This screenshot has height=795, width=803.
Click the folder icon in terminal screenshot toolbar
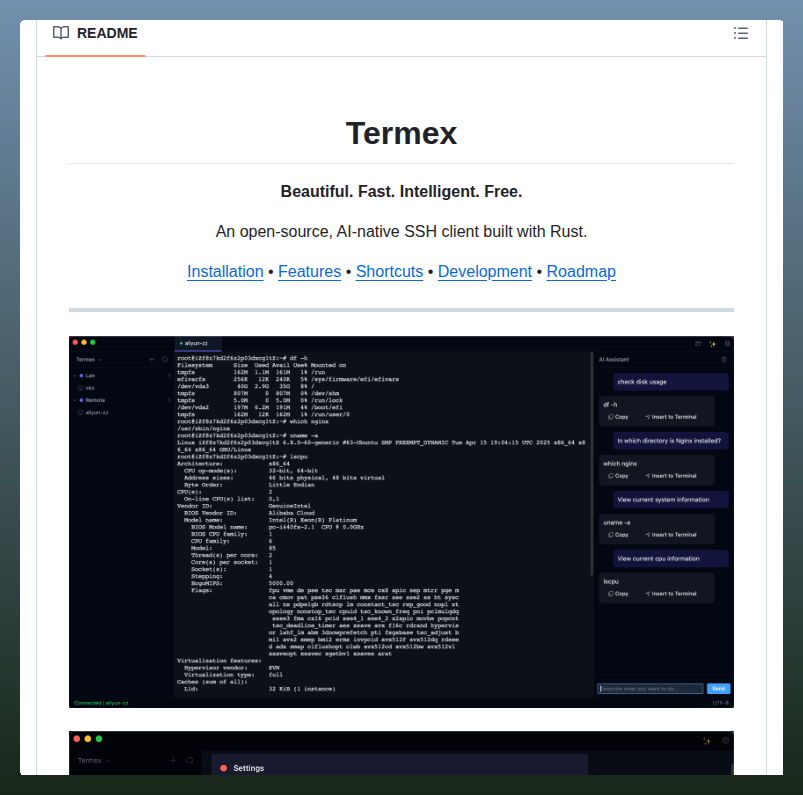(x=698, y=344)
